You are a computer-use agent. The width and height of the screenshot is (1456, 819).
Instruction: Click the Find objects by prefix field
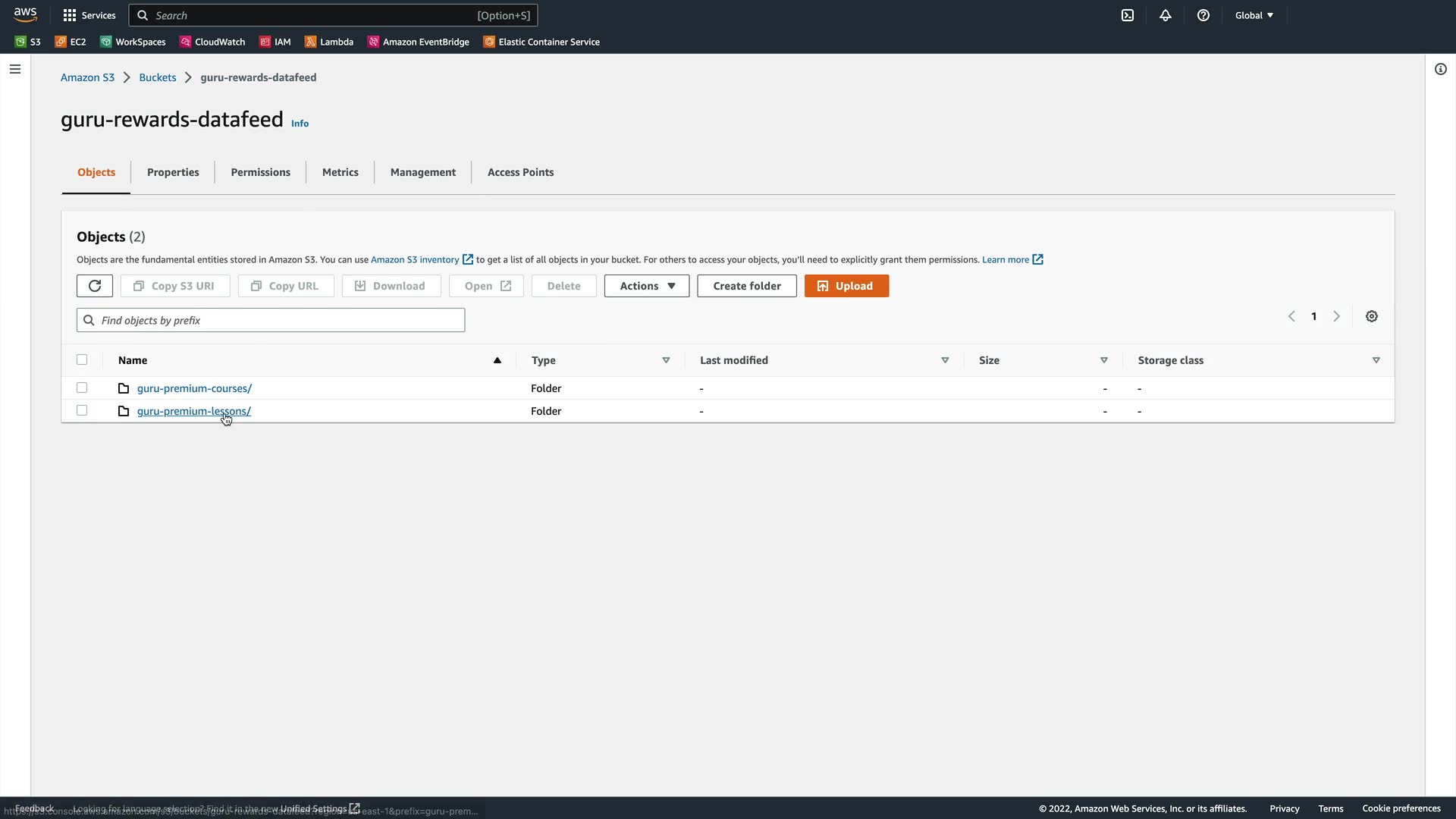coord(271,320)
